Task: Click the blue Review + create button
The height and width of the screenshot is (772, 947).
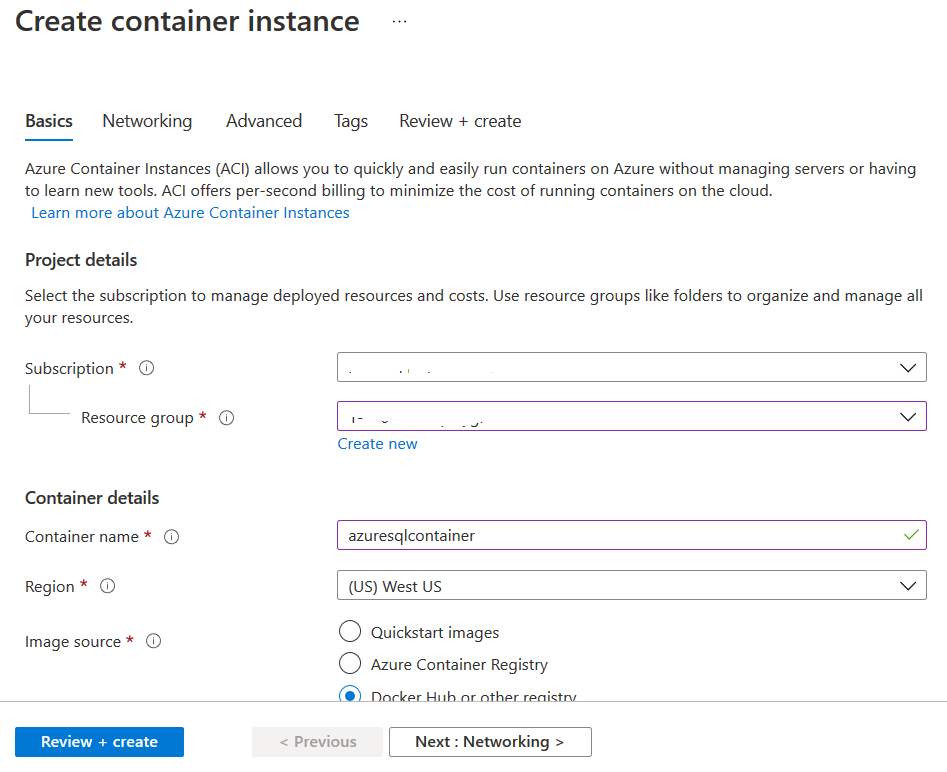Action: (x=99, y=742)
